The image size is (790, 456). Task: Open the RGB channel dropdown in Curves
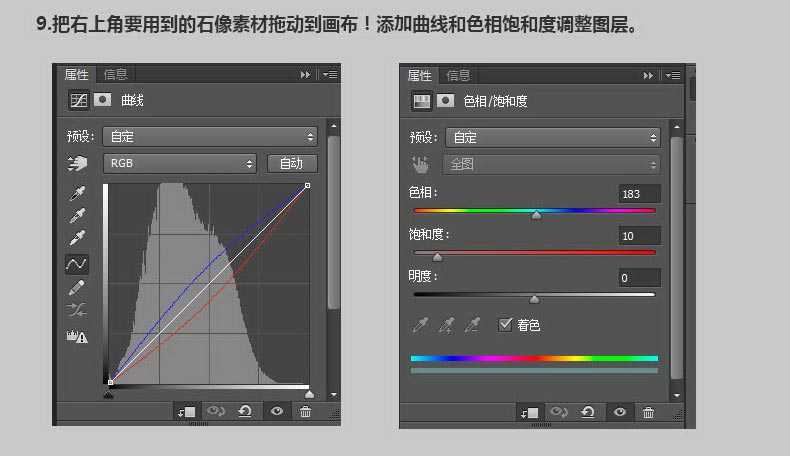pos(180,163)
